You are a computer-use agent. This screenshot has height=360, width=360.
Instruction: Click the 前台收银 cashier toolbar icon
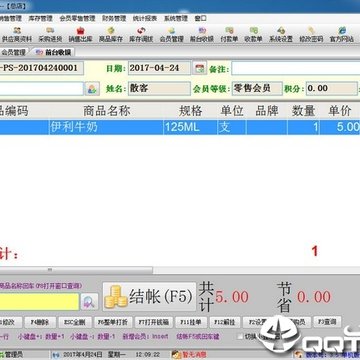[x=202, y=35]
